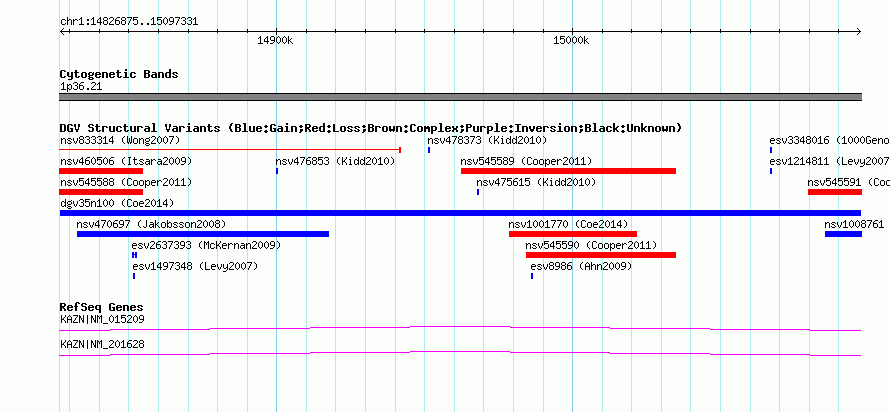The width and height of the screenshot is (890, 412).
Task: Click the left arrow of the ruler
Action: (x=62, y=32)
